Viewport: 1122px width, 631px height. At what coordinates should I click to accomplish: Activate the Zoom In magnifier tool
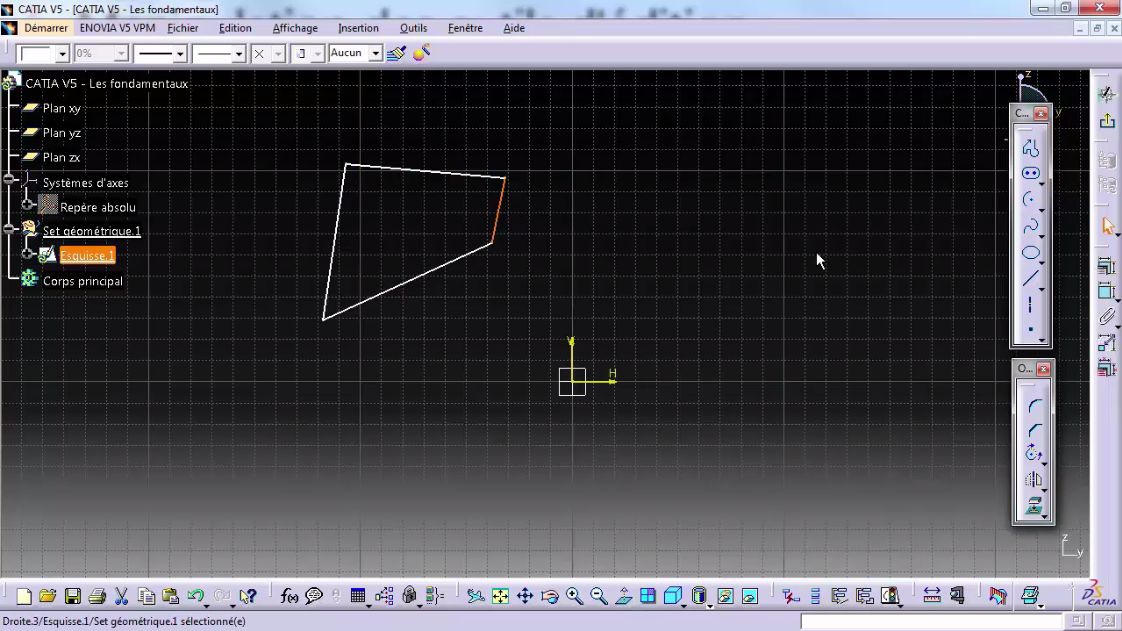[574, 596]
